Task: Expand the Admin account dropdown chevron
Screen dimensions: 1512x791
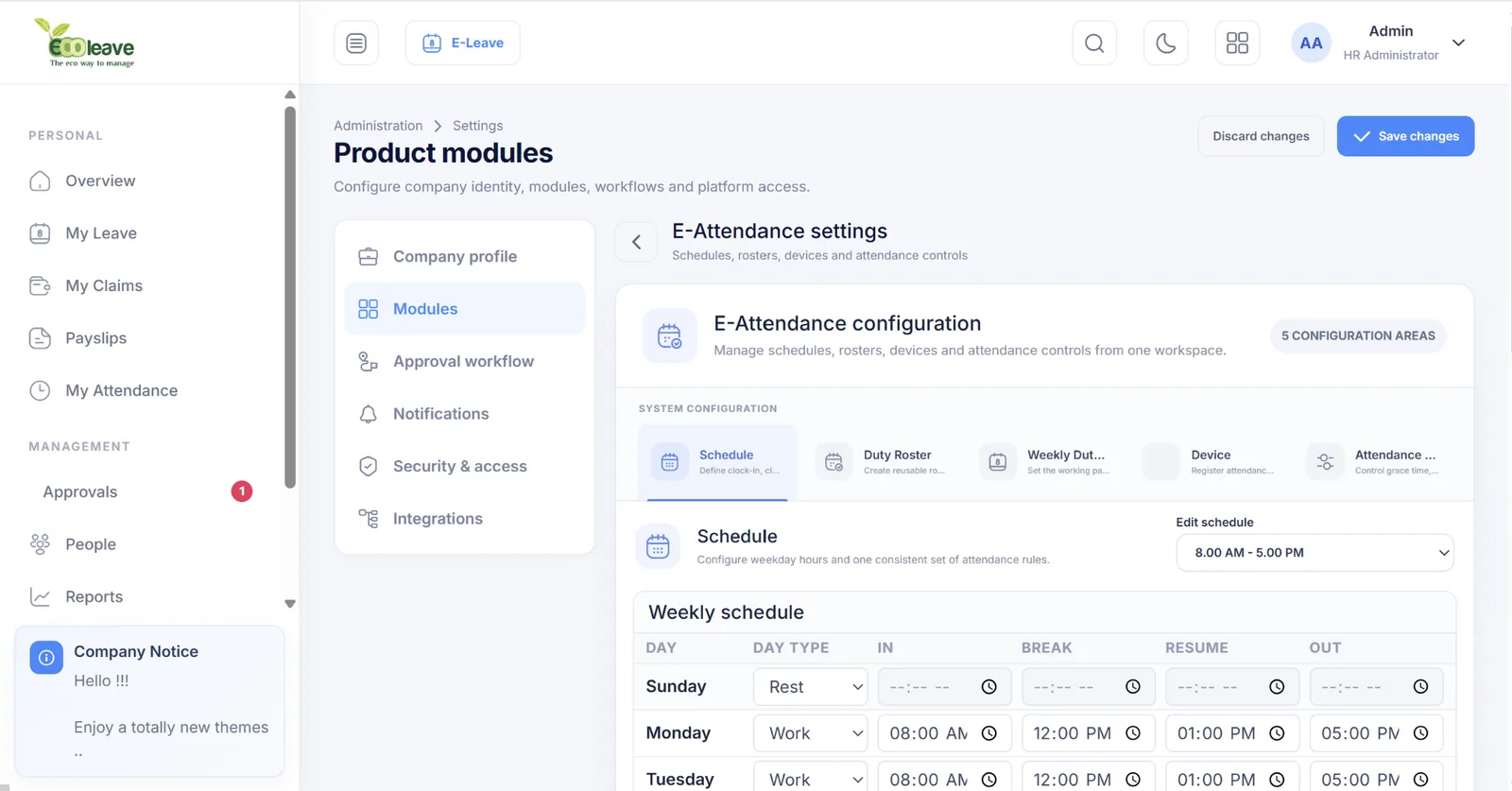Action: [1458, 43]
